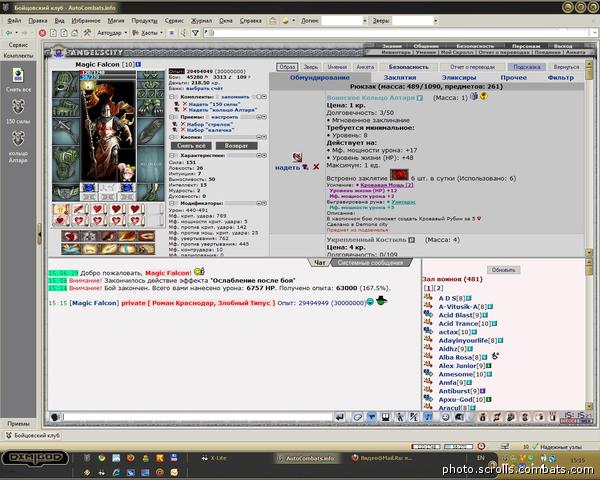
Task: Click the crossed hammers tool icon
Action: point(87,33)
